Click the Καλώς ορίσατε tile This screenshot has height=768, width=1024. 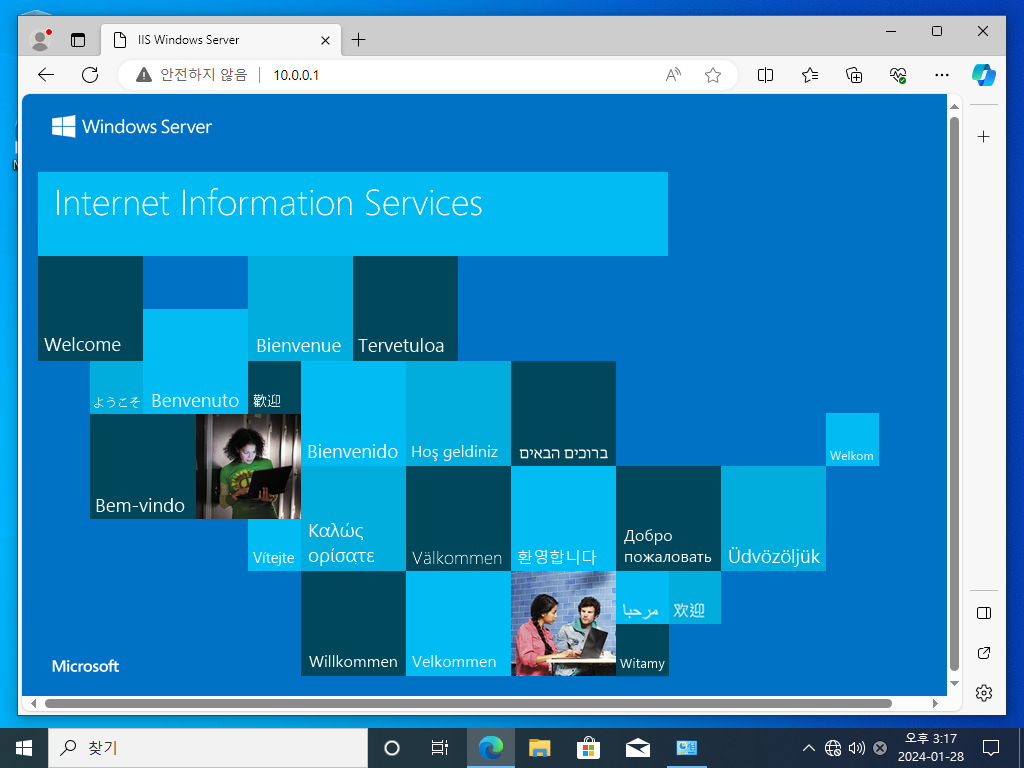click(x=353, y=519)
